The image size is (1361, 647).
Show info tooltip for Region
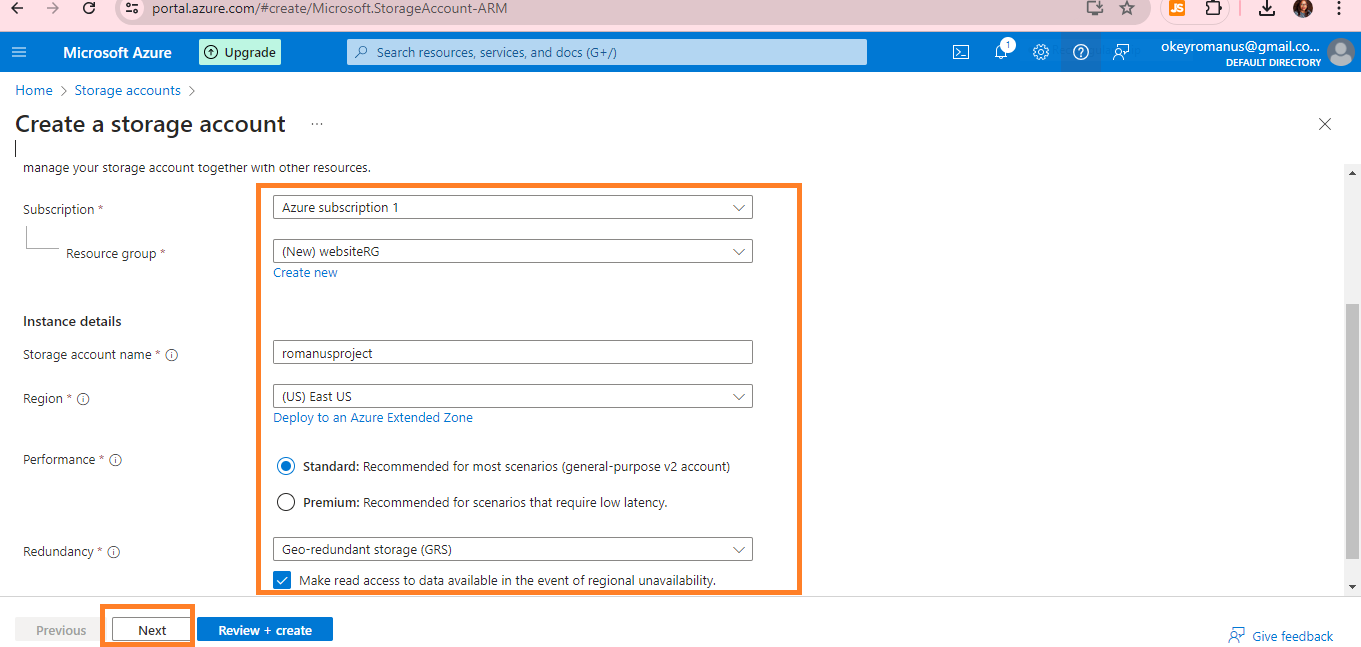click(x=83, y=399)
